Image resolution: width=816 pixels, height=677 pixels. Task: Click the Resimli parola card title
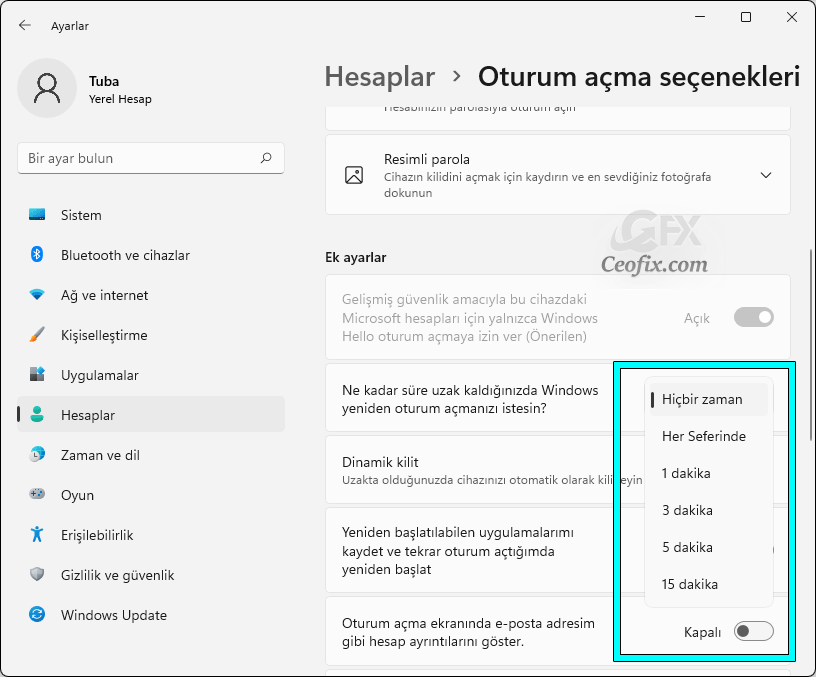(427, 159)
